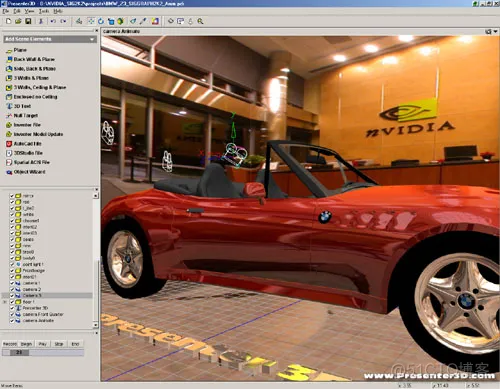The image size is (500, 389).
Task: Add 3 Walls & Plane element
Action: pyautogui.click(x=27, y=78)
